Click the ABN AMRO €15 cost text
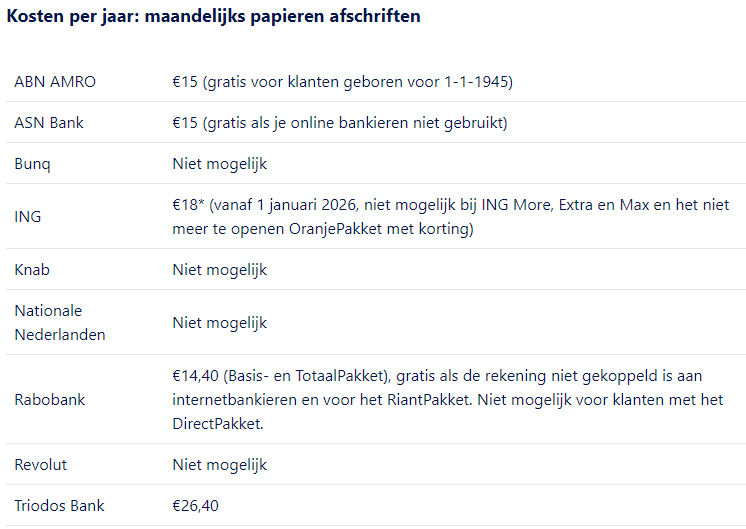The width and height of the screenshot is (746, 529). click(343, 82)
